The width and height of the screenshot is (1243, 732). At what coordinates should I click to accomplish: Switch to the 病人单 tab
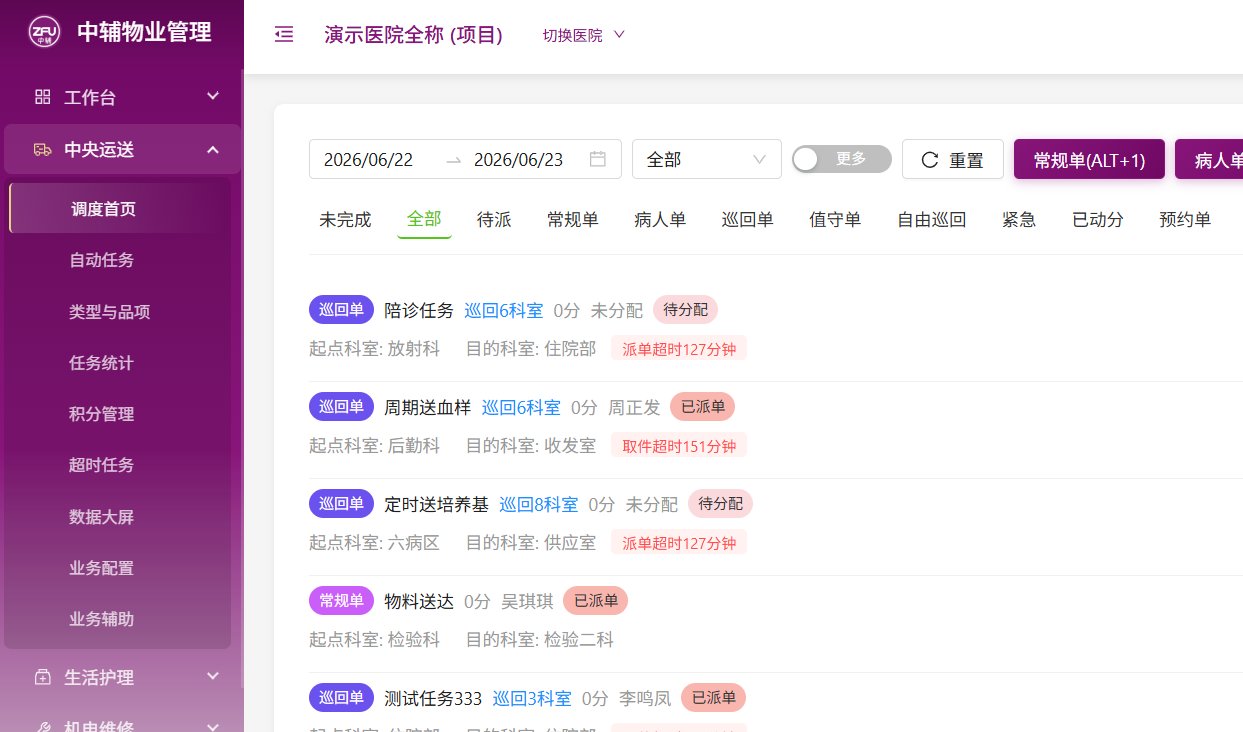660,219
